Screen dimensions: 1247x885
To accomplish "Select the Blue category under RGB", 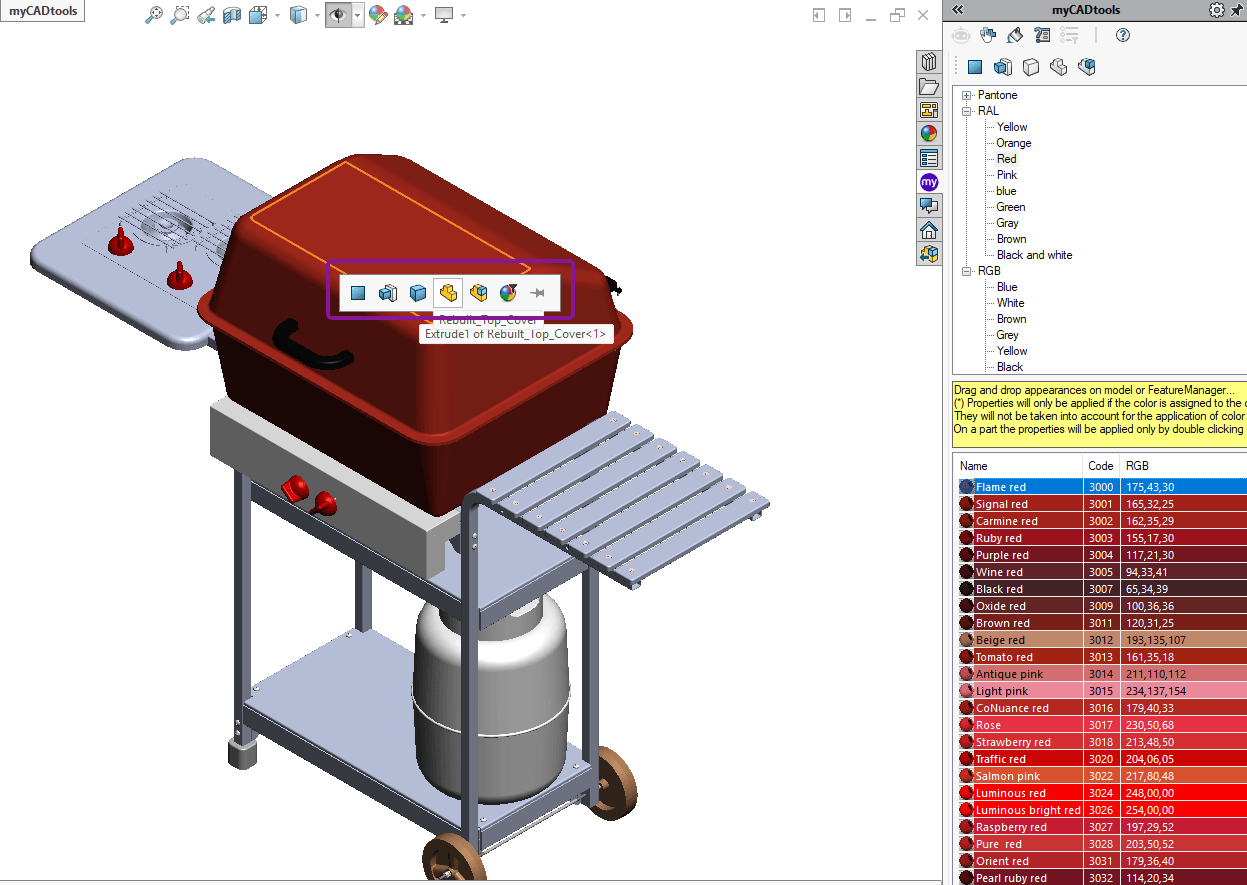I will coord(1007,287).
